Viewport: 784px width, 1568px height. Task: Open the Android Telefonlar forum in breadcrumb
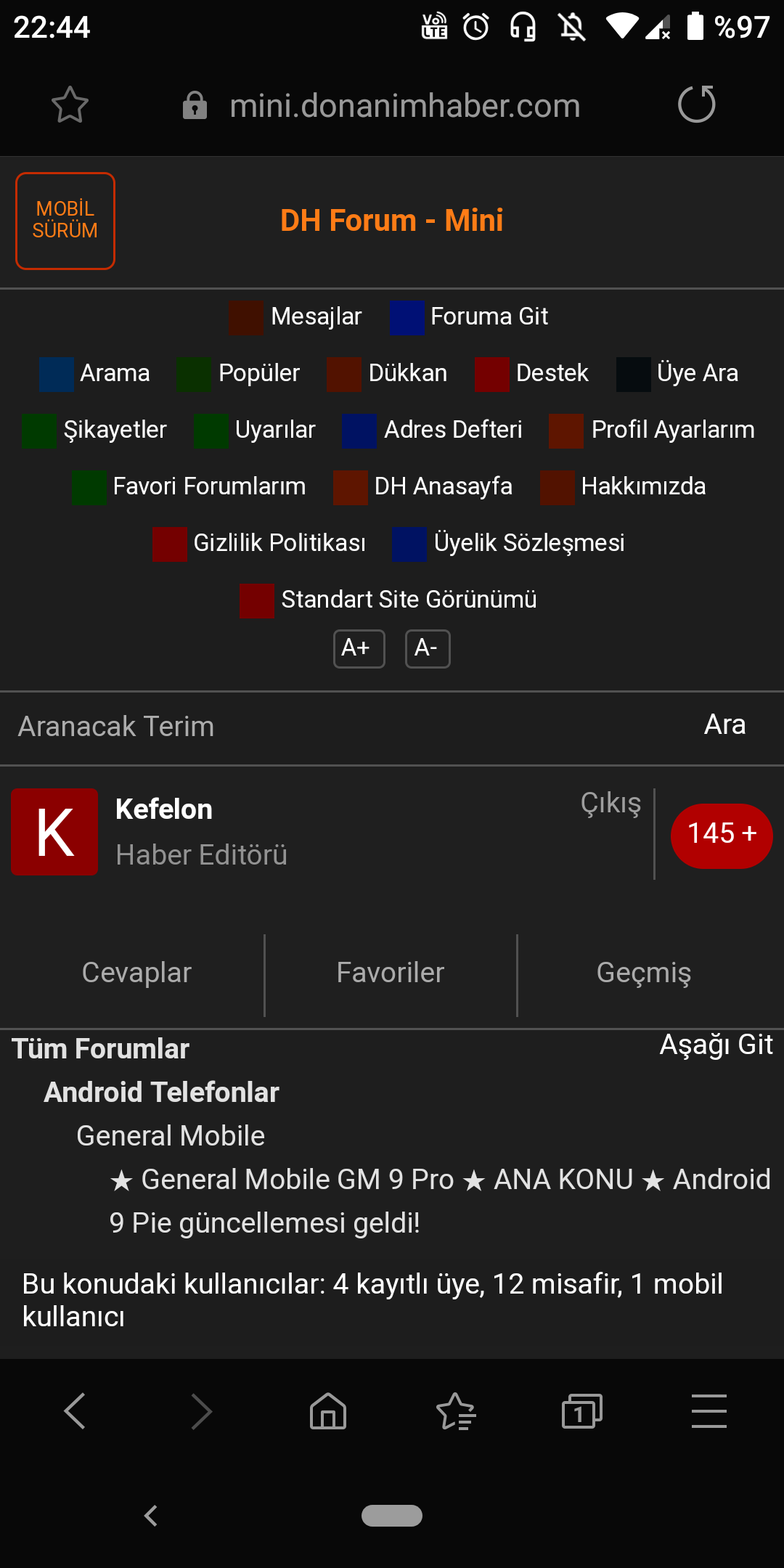coord(161,1093)
